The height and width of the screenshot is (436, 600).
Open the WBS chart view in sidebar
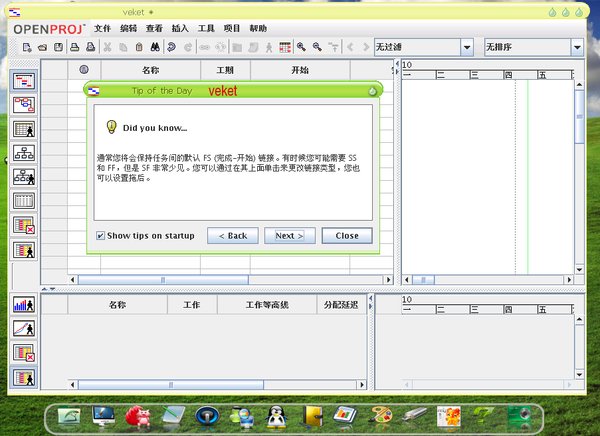24,153
